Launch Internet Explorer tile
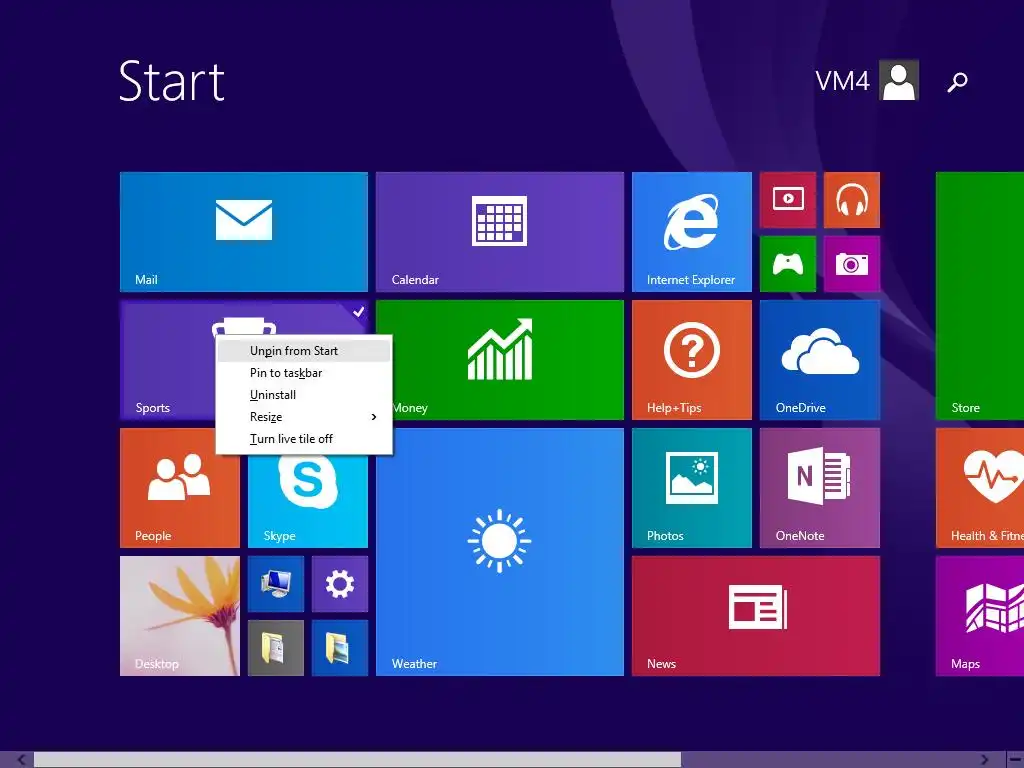The height and width of the screenshot is (768, 1024). click(x=692, y=232)
